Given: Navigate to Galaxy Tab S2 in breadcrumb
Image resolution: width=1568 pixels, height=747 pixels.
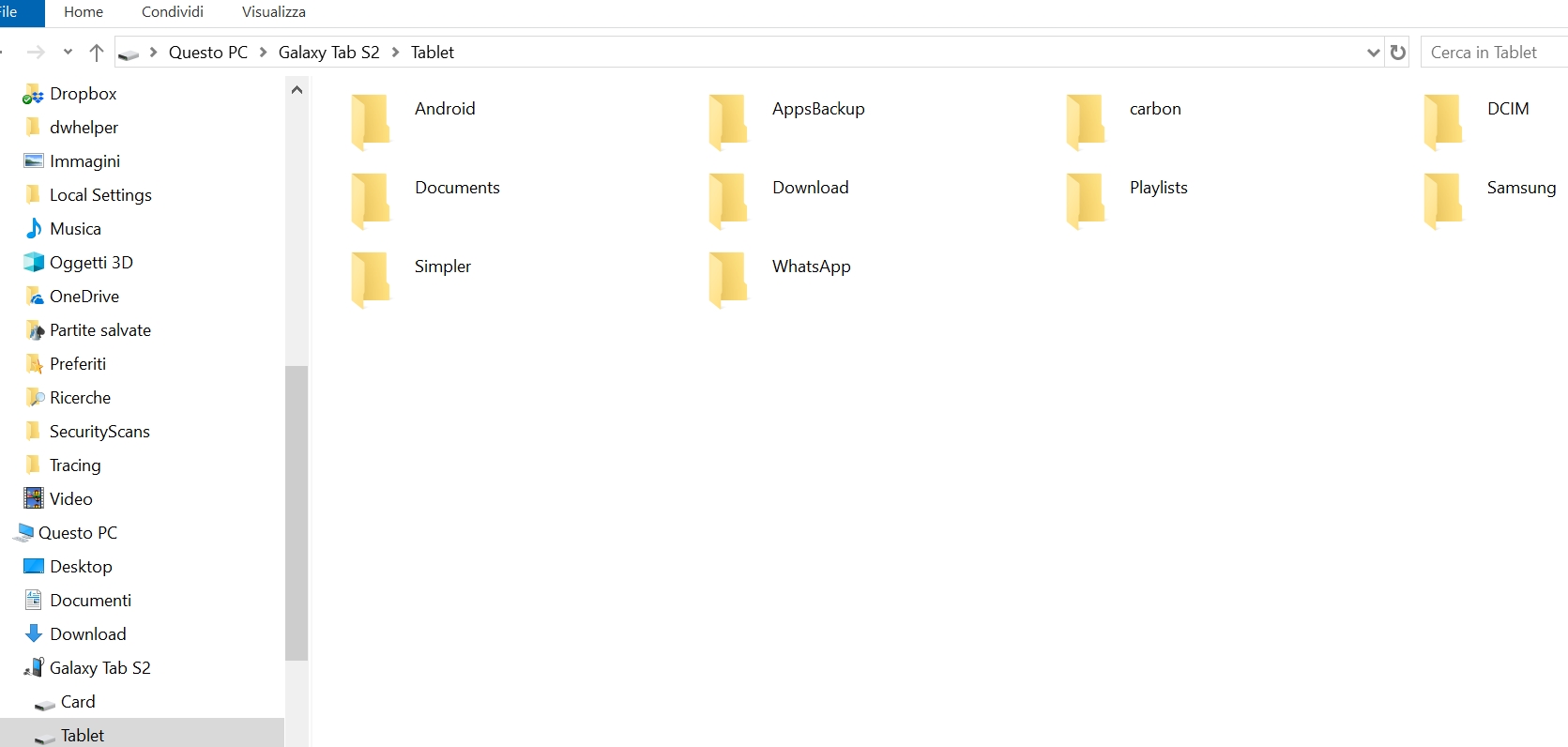Looking at the screenshot, I should tap(329, 53).
